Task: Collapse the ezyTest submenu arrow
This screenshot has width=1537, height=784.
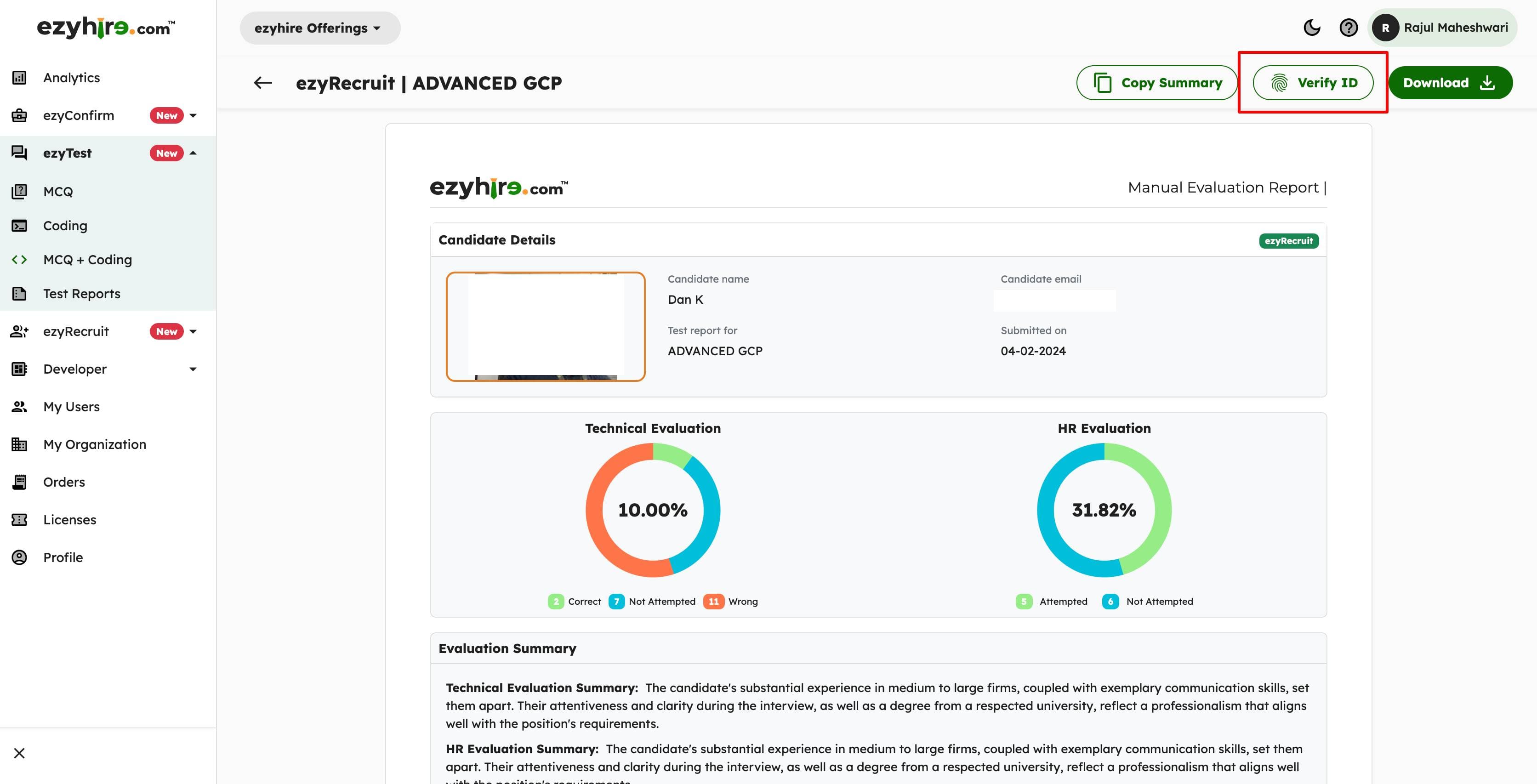Action: click(x=193, y=153)
